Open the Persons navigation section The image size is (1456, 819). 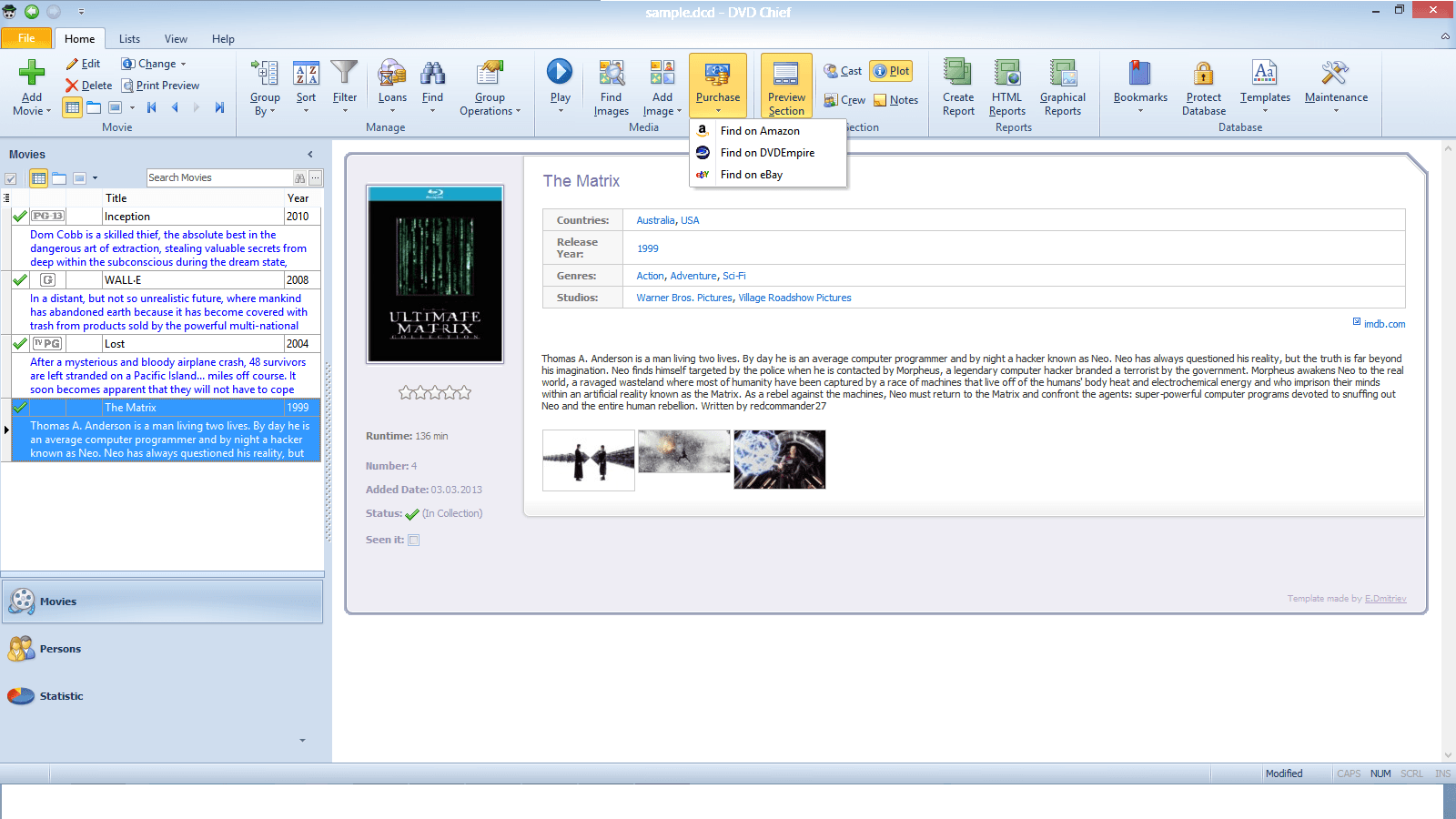(x=162, y=649)
